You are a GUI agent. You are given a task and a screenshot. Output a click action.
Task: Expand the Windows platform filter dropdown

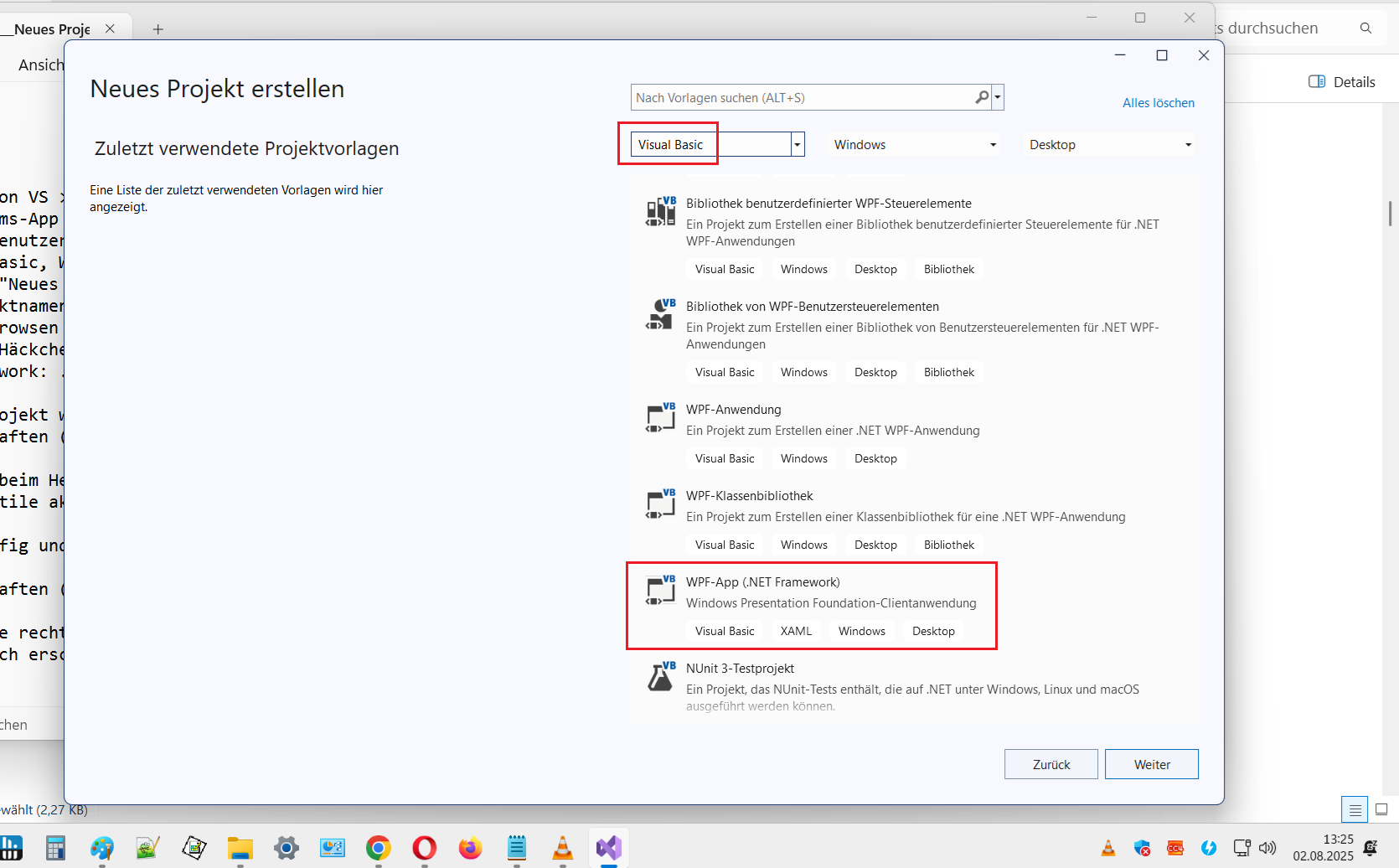pyautogui.click(x=993, y=145)
